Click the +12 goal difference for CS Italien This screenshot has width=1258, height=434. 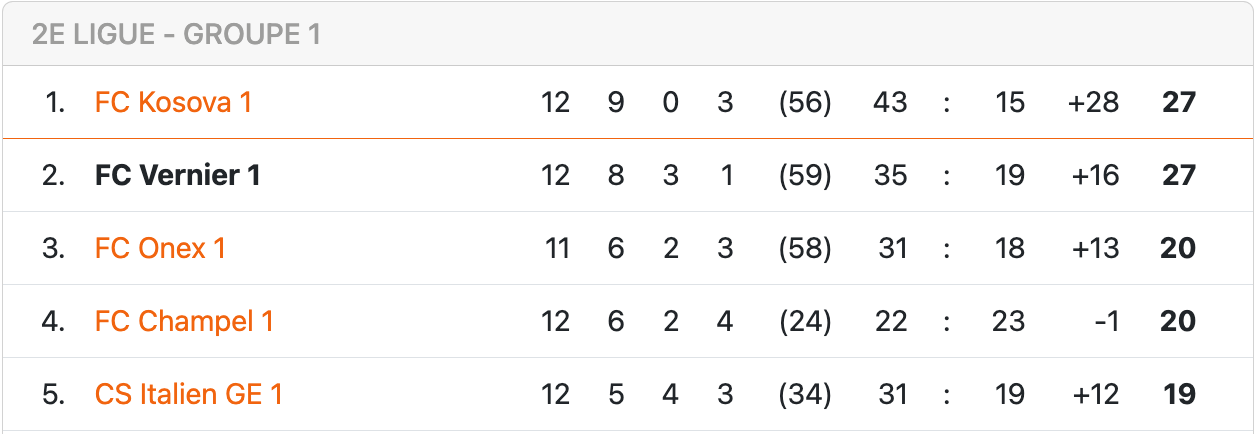[x=1095, y=394]
